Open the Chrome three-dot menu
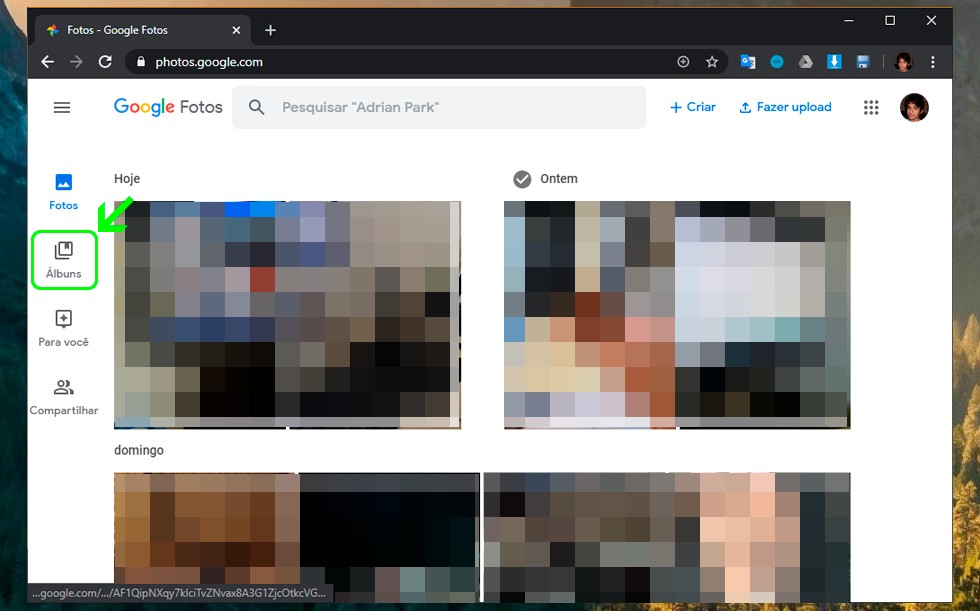980x611 pixels. click(932, 62)
